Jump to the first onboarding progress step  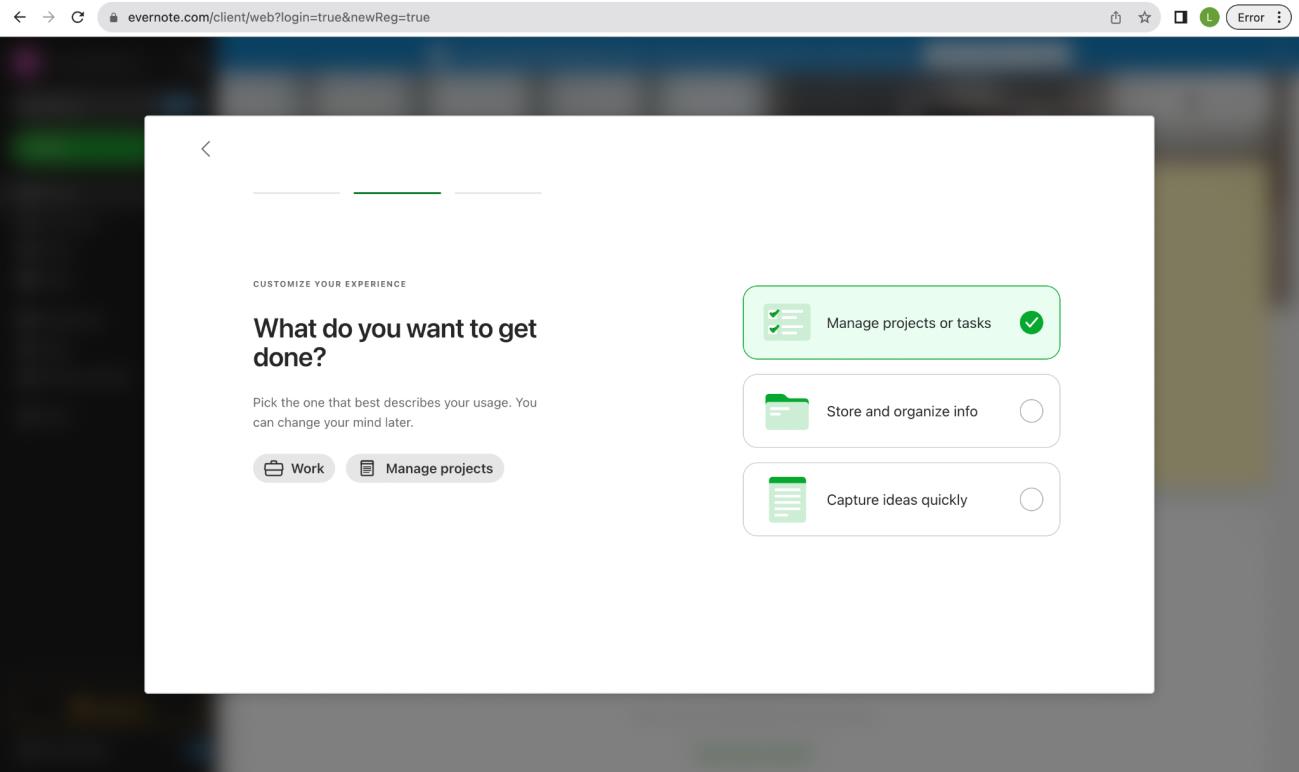tap(297, 192)
